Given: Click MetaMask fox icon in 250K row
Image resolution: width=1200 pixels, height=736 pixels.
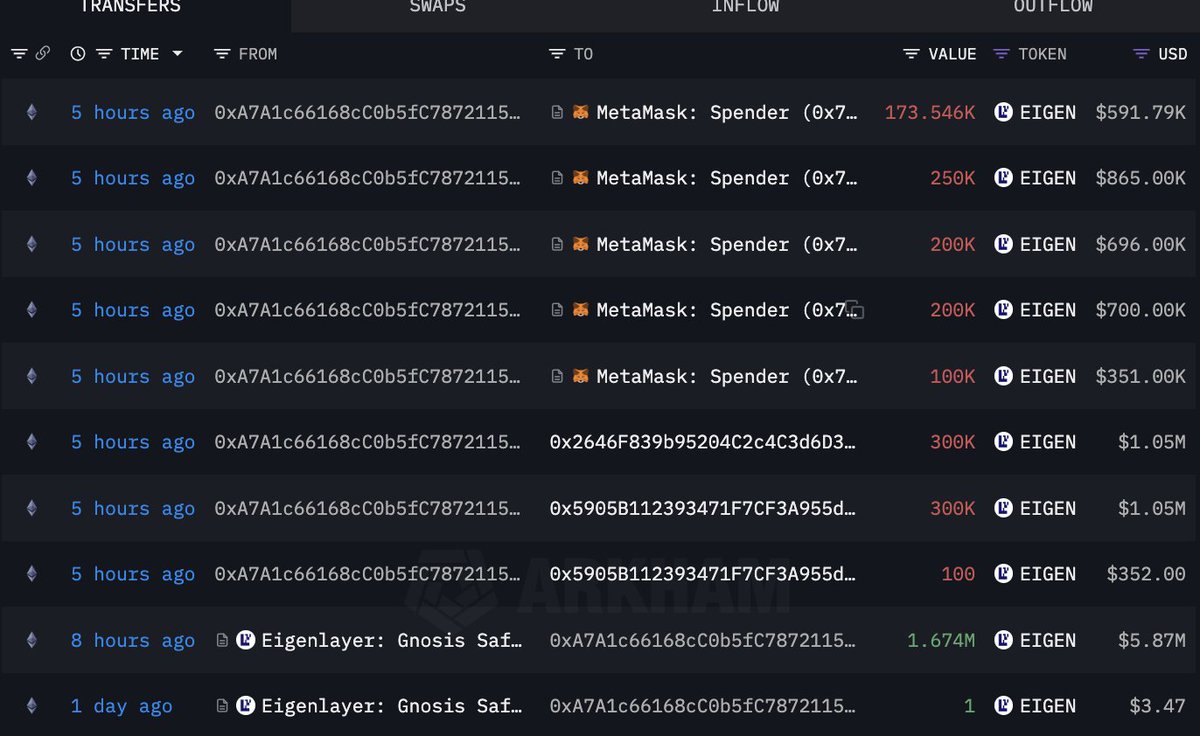Looking at the screenshot, I should [581, 178].
